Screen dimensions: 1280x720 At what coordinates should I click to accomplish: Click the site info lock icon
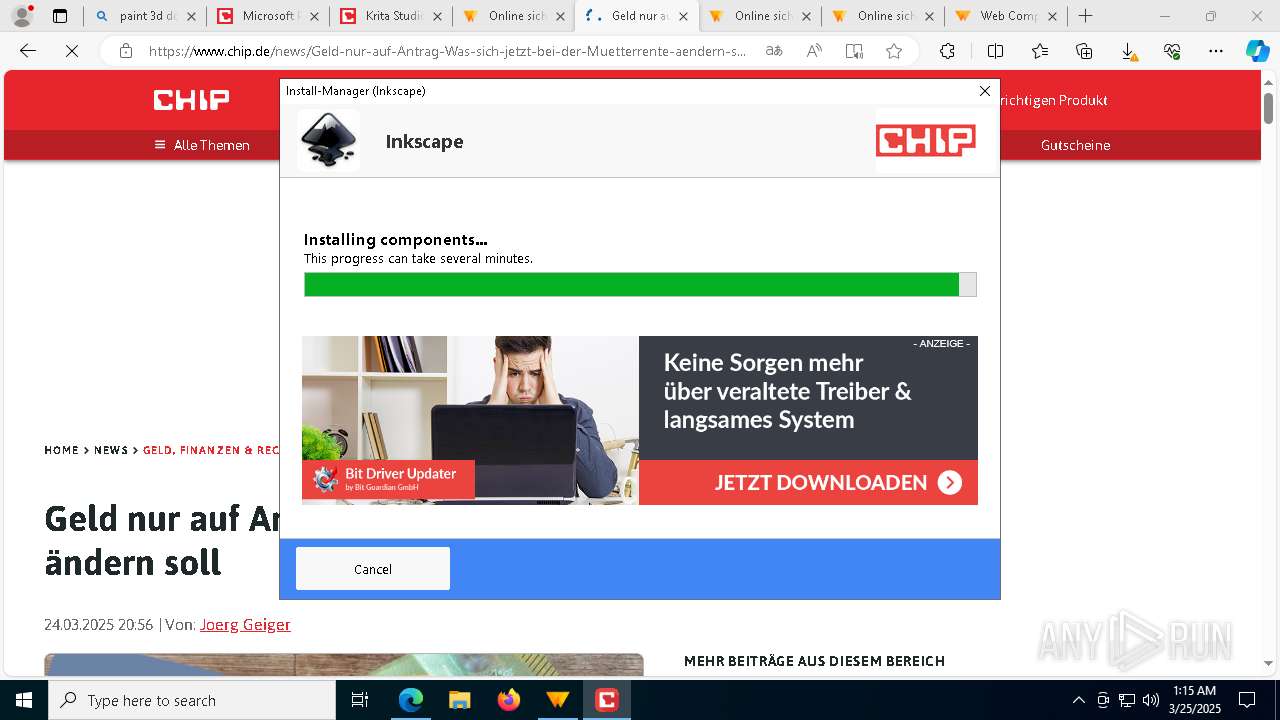tap(125, 51)
